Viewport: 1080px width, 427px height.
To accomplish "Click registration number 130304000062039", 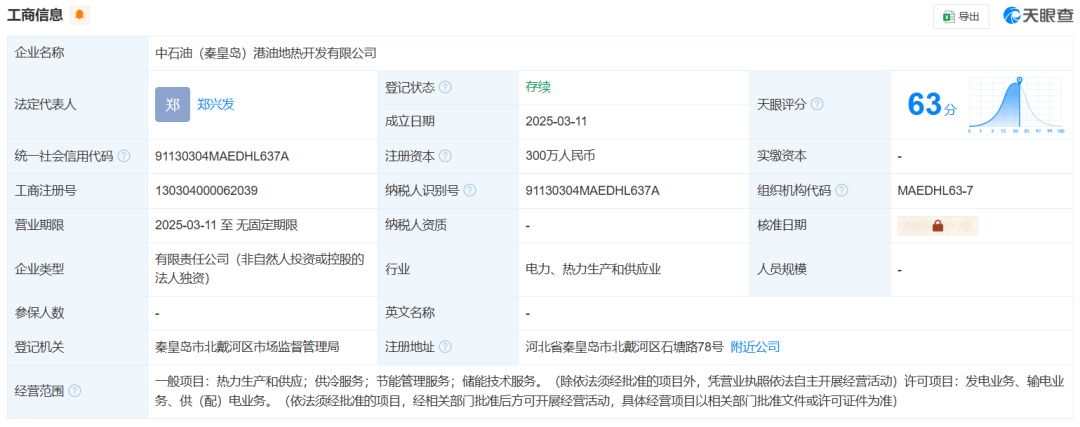I will pos(207,191).
